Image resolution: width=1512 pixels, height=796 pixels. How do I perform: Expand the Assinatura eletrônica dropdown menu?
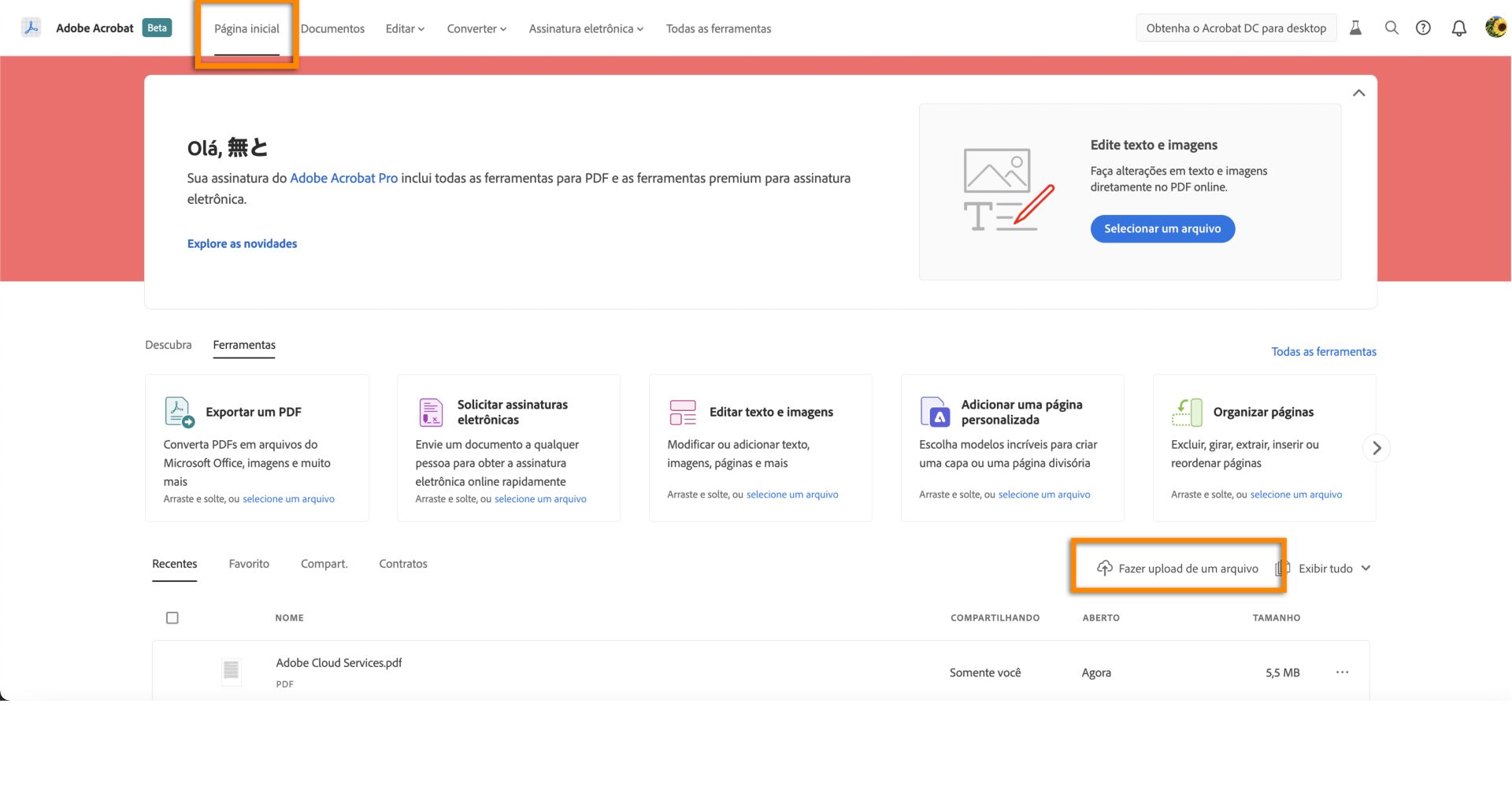(x=586, y=28)
